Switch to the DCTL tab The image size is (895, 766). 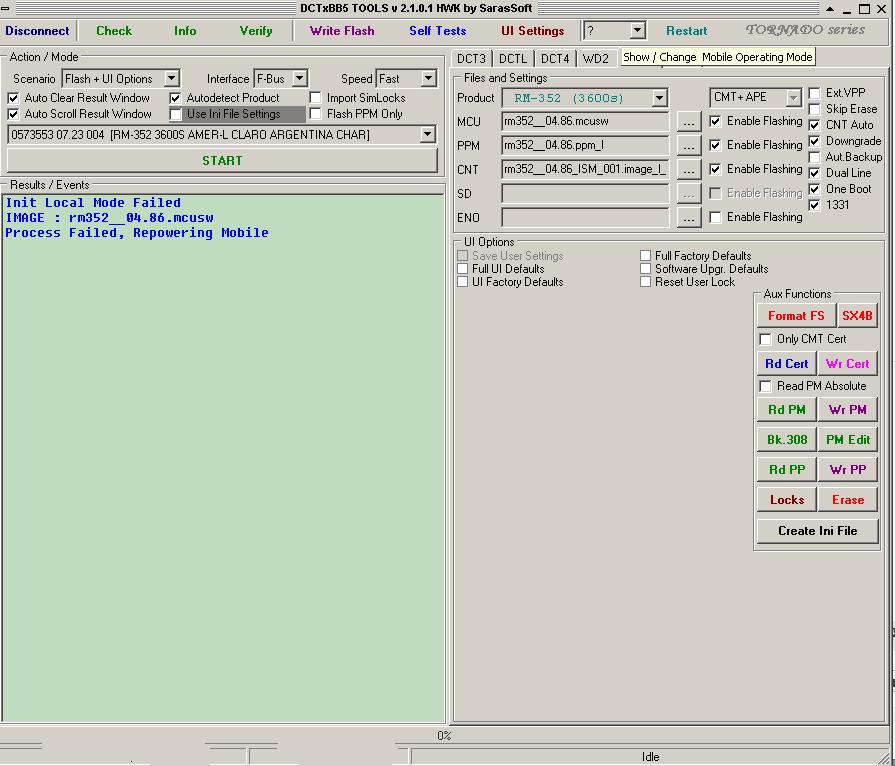pos(513,58)
